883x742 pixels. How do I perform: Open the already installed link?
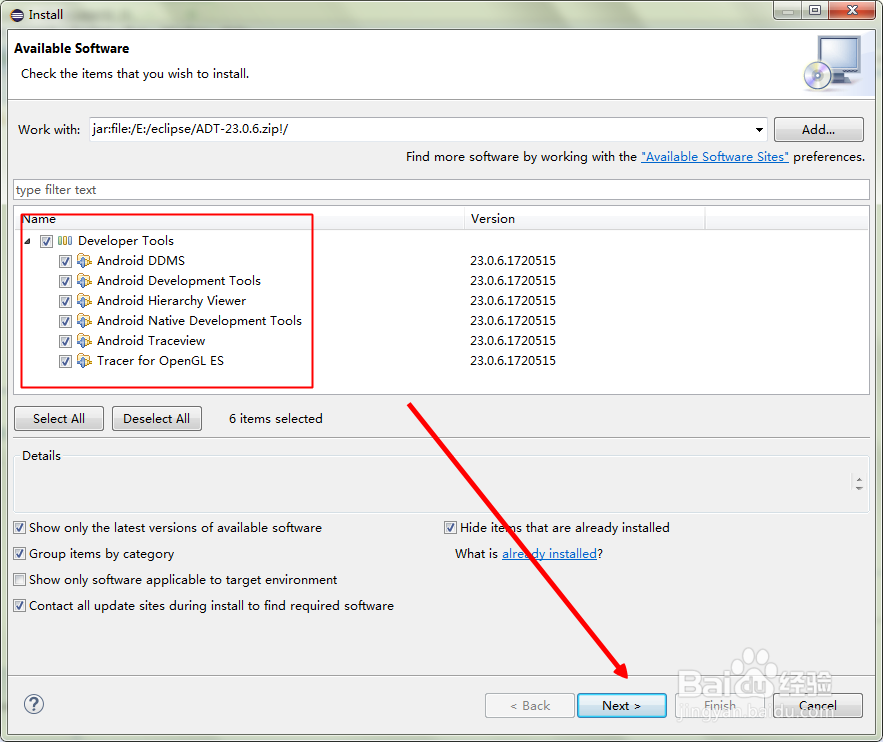point(549,553)
